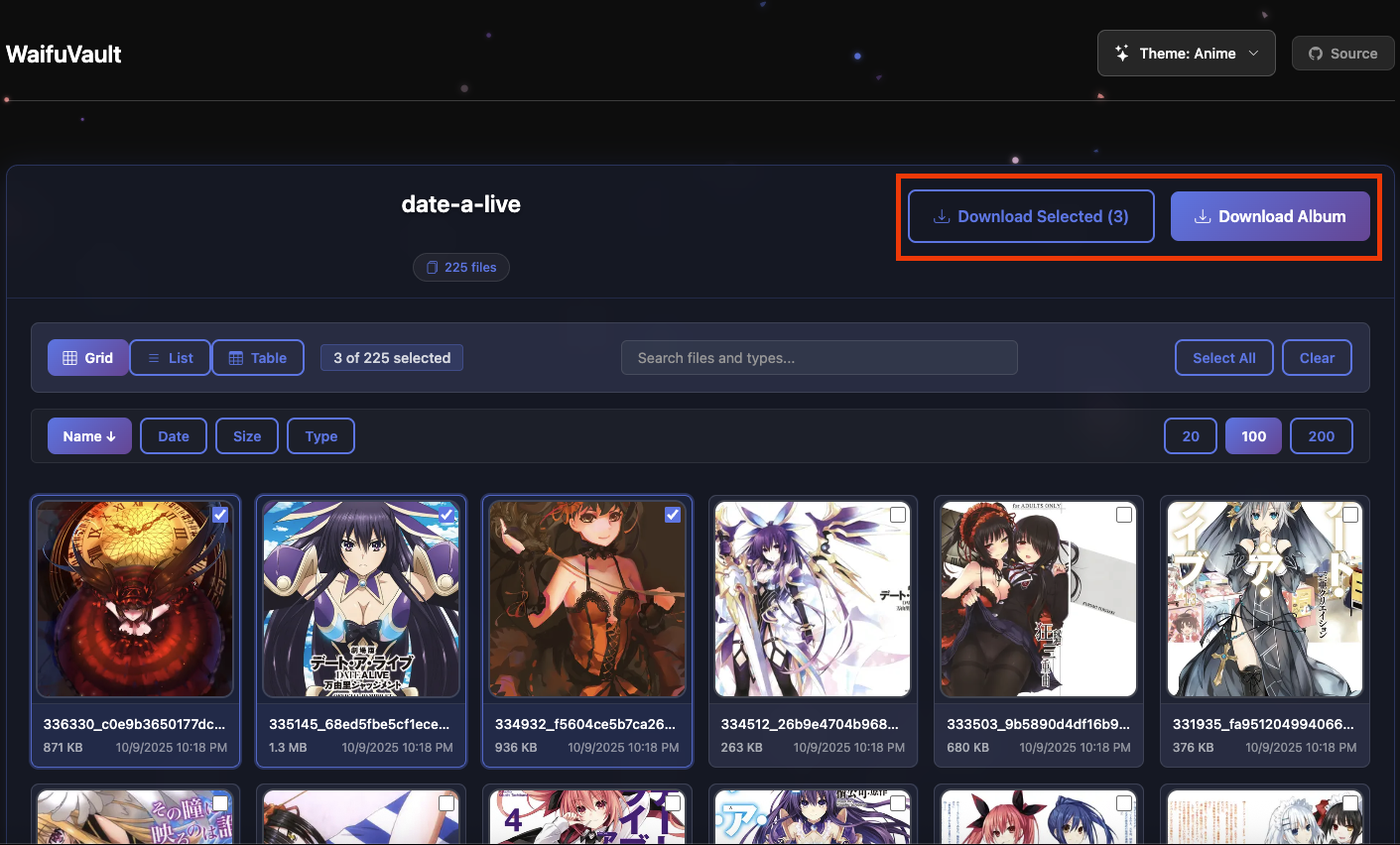Open the Source GitHub link
This screenshot has height=845, width=1400.
click(x=1342, y=54)
